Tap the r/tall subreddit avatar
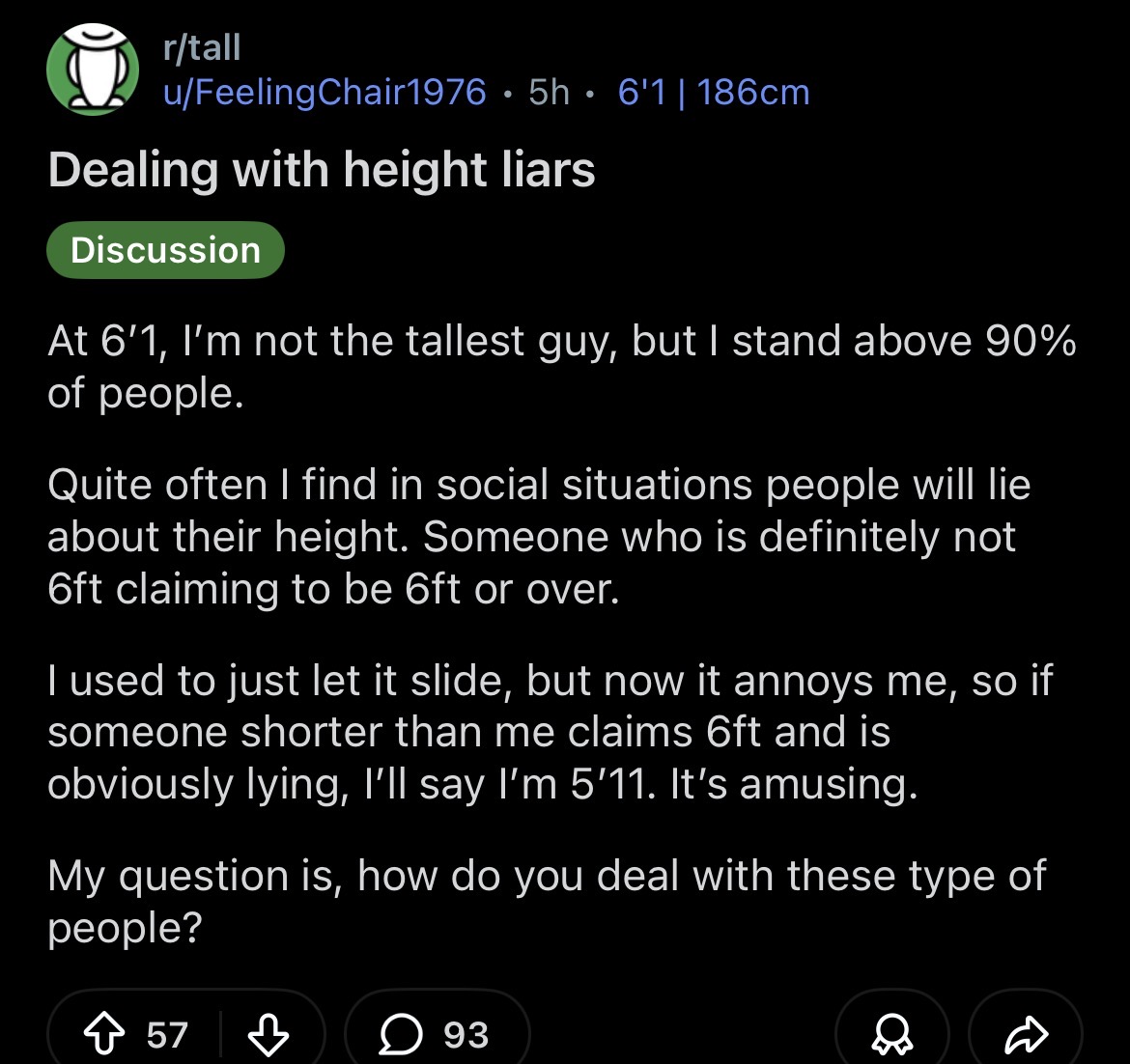The height and width of the screenshot is (1064, 1130). coord(93,70)
